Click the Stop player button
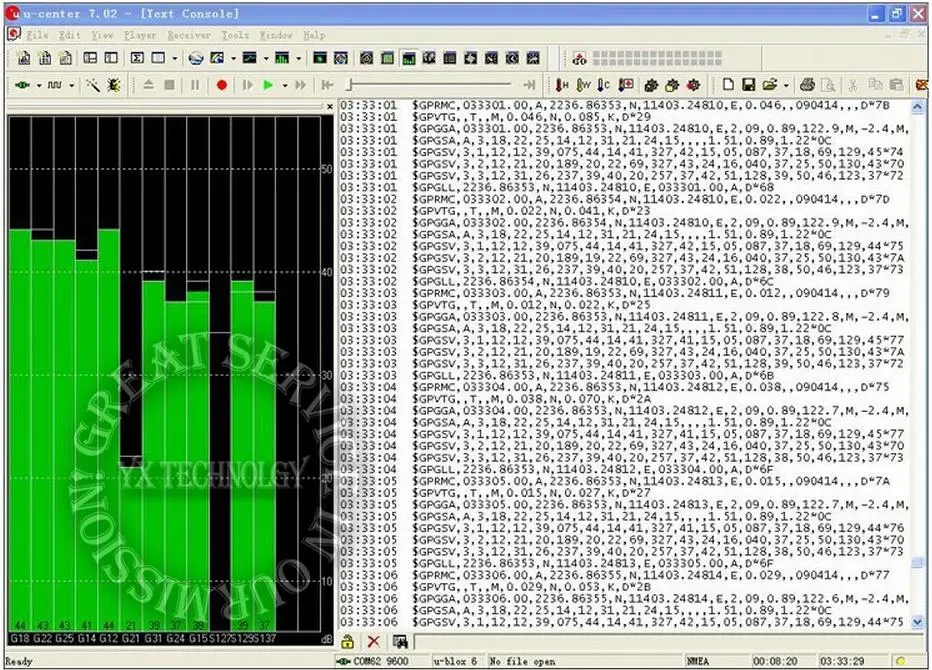Screen dimensions: 932x670 click(169, 85)
